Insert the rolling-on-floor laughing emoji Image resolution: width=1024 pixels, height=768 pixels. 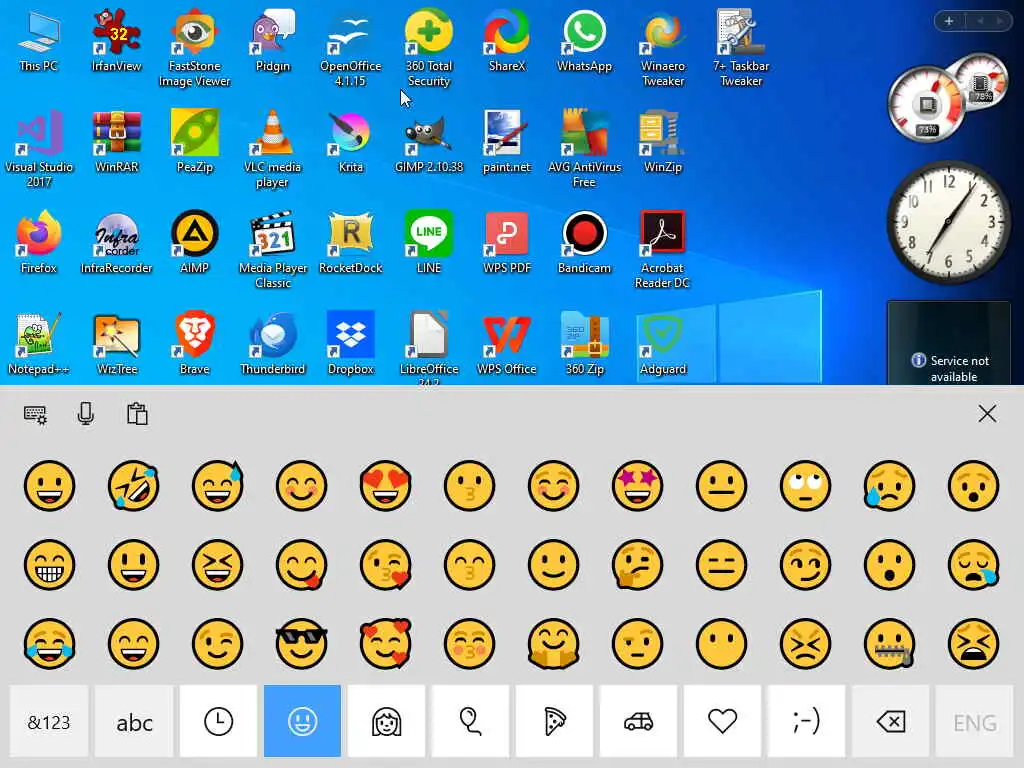click(x=133, y=486)
